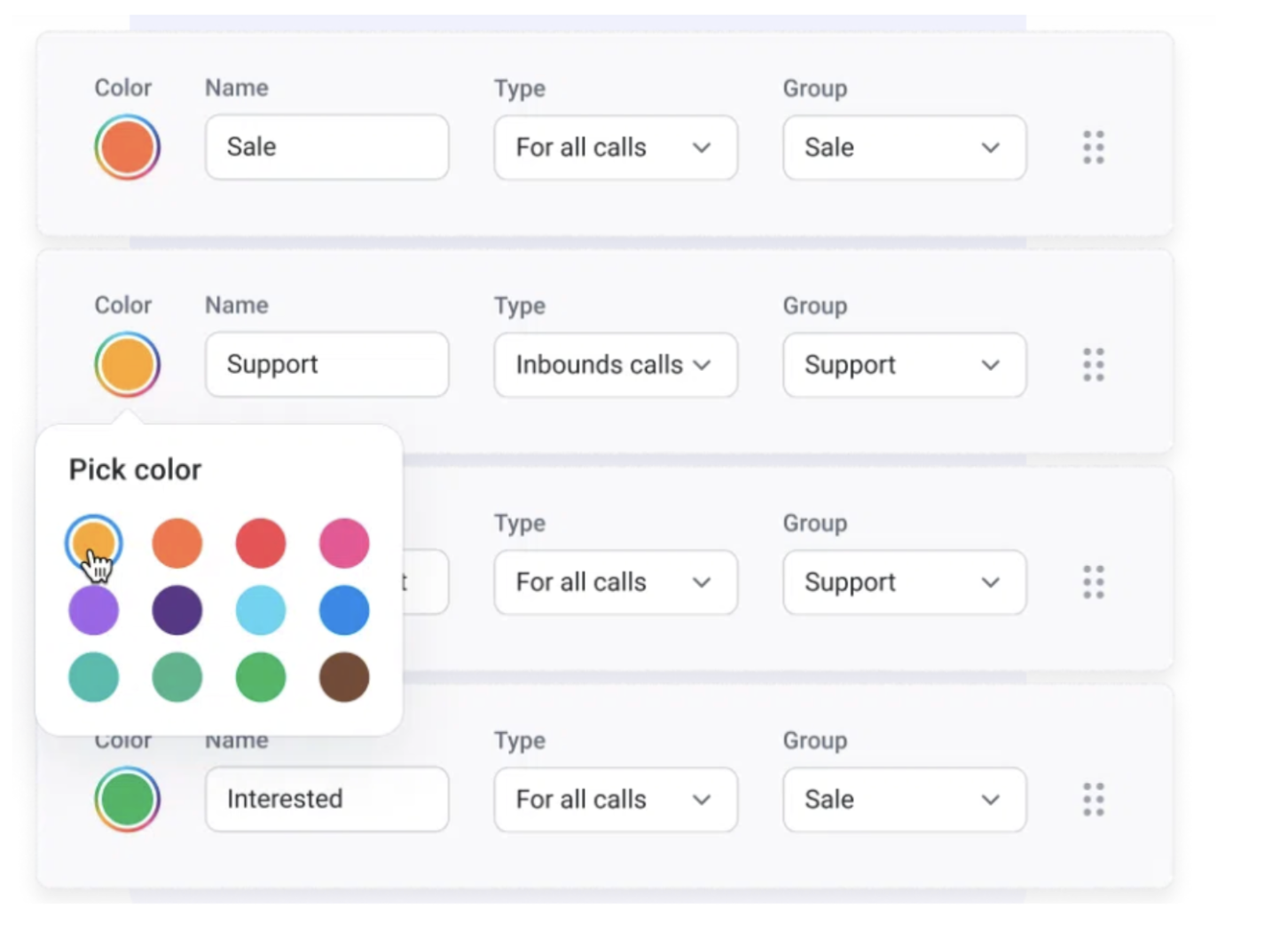Open the For all calls dropdown on third row

(x=615, y=582)
